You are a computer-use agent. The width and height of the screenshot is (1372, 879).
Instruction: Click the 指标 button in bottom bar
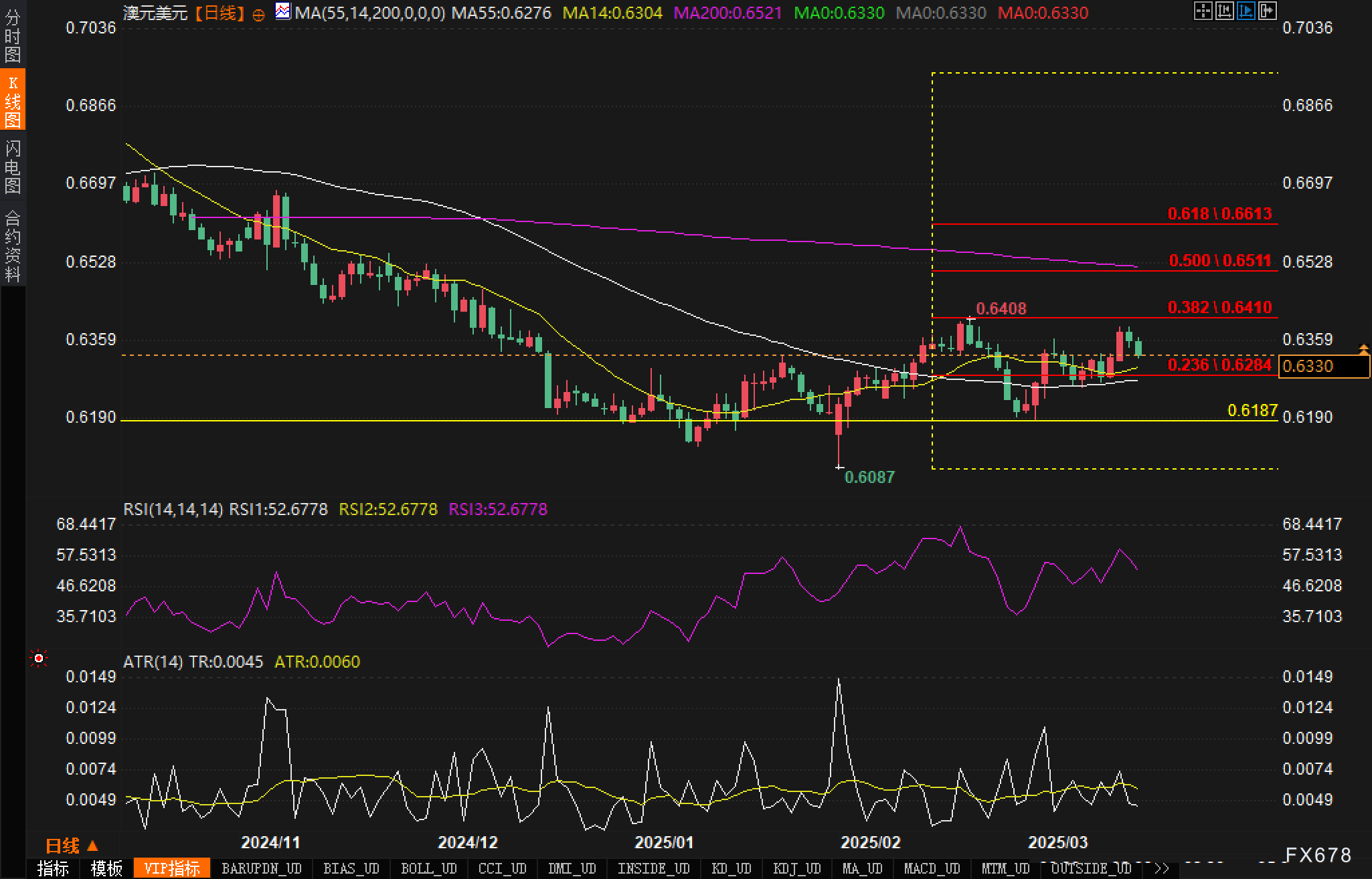[x=54, y=868]
